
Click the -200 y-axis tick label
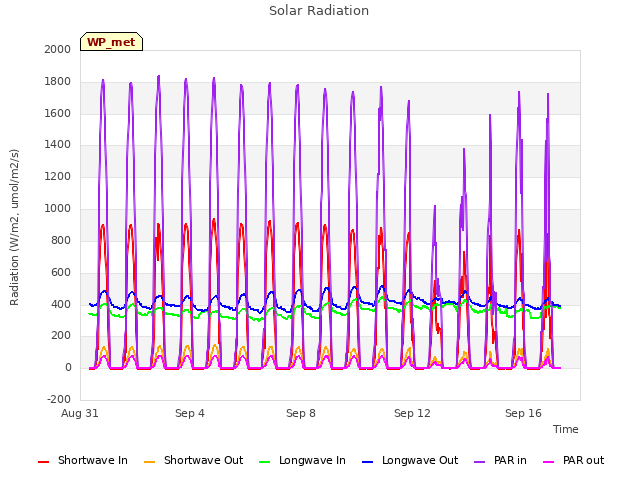pyautogui.click(x=59, y=399)
